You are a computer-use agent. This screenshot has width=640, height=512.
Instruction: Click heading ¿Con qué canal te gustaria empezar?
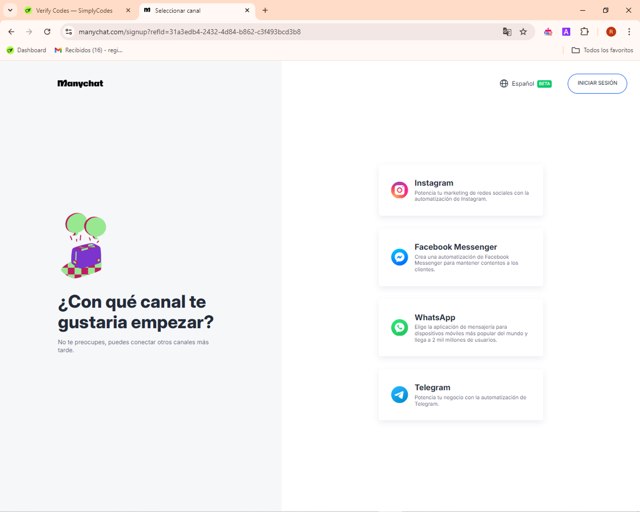click(136, 312)
